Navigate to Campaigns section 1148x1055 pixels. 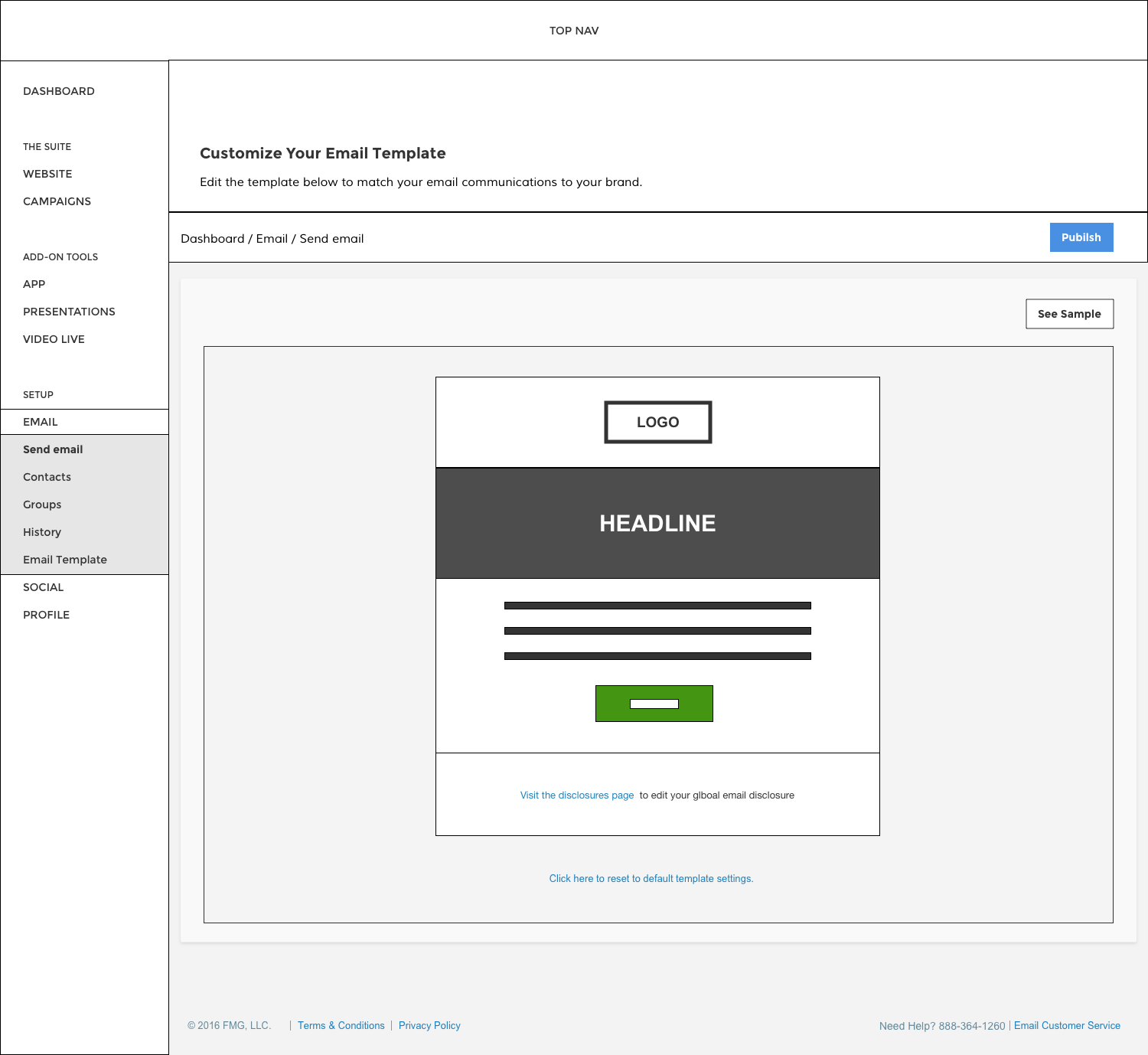[57, 201]
